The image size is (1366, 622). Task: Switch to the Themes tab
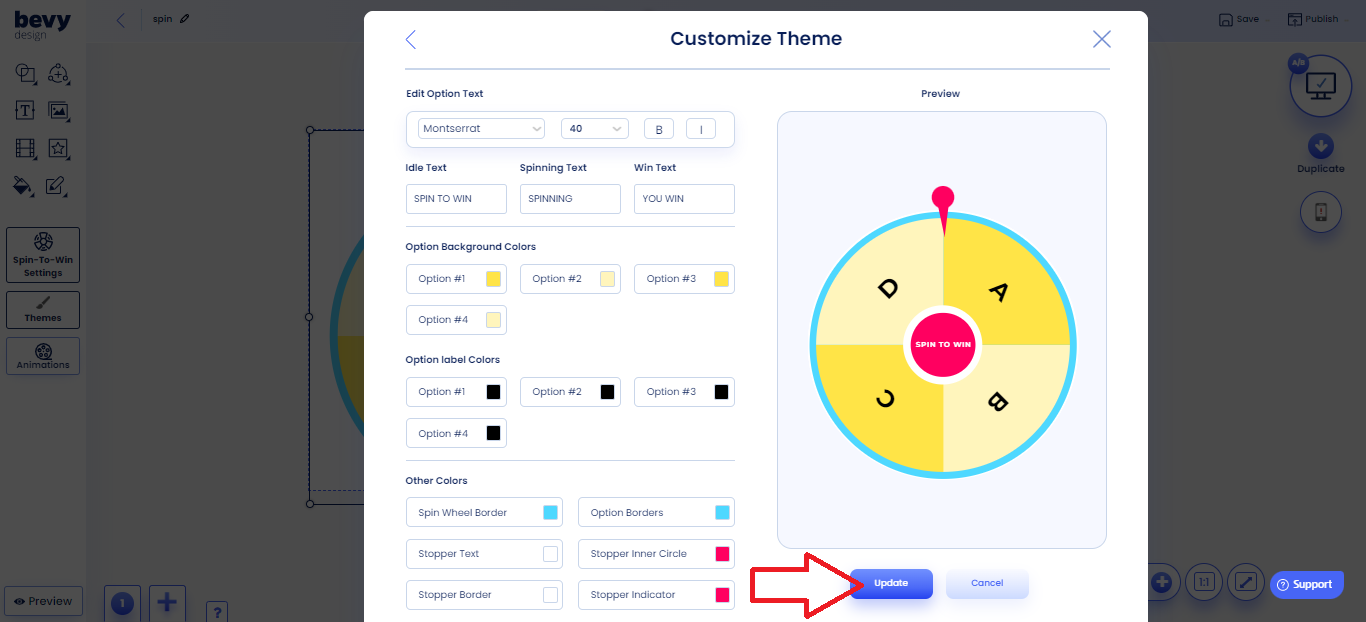43,309
